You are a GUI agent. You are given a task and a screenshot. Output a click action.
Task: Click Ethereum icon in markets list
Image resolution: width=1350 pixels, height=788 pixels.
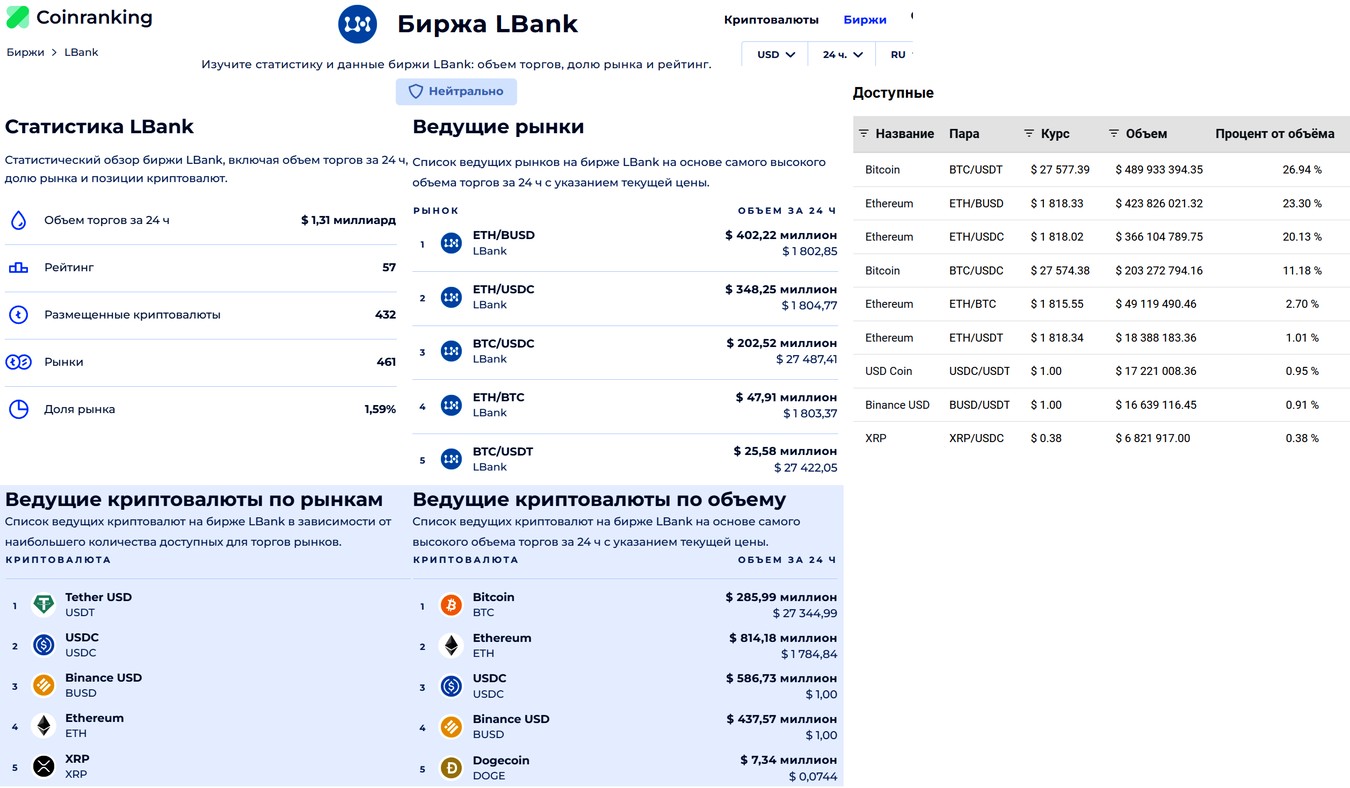pos(43,725)
